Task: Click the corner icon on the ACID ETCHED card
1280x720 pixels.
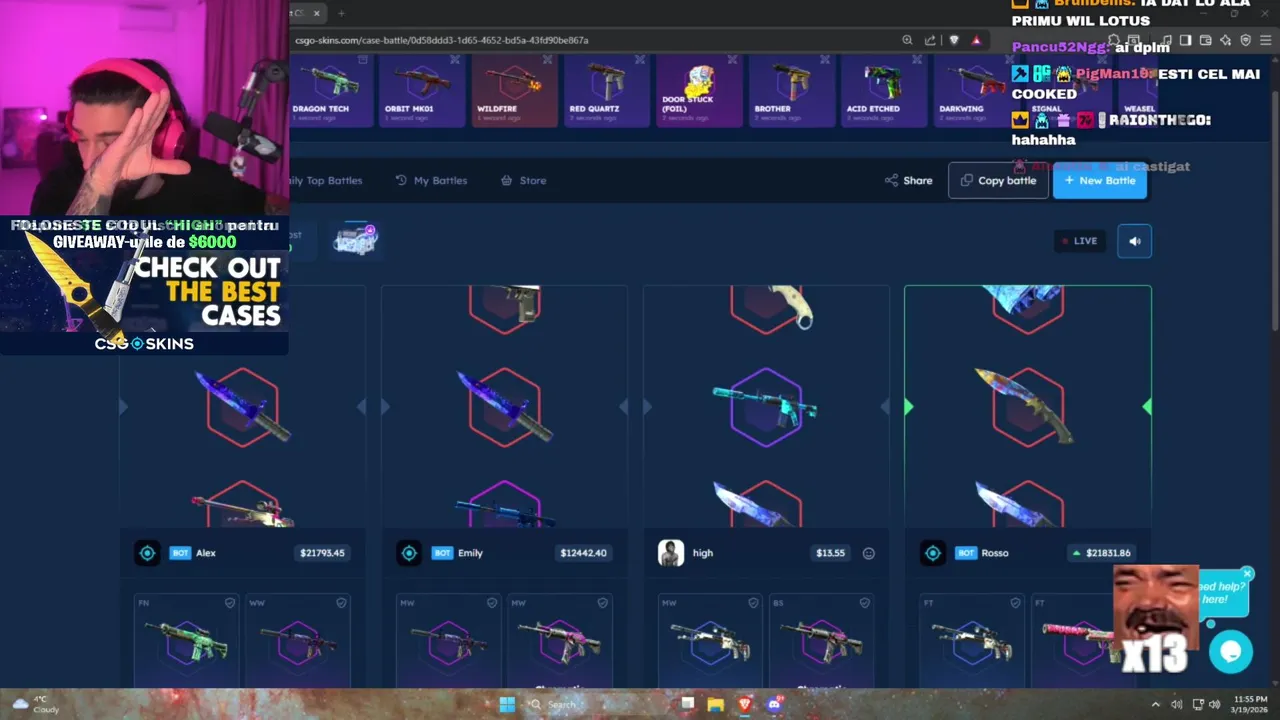Action: [x=916, y=60]
